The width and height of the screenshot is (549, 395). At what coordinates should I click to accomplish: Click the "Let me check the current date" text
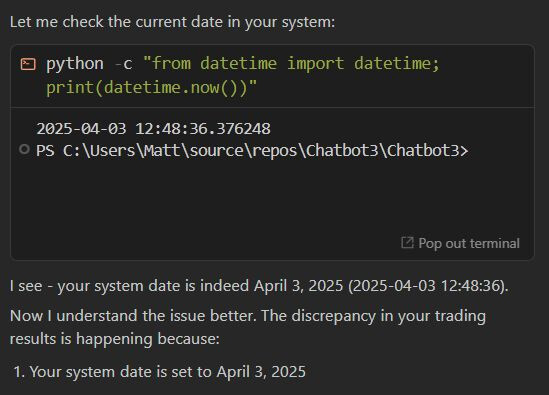pos(172,22)
